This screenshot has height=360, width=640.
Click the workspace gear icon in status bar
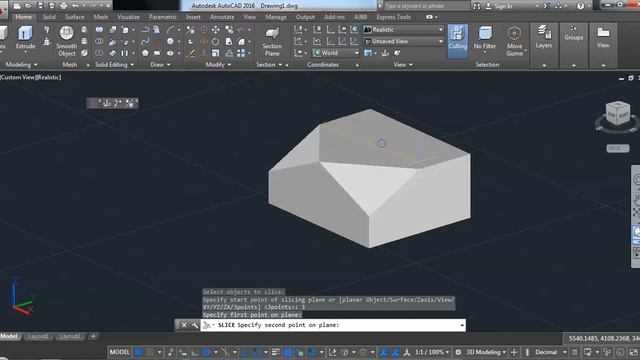pyautogui.click(x=458, y=352)
